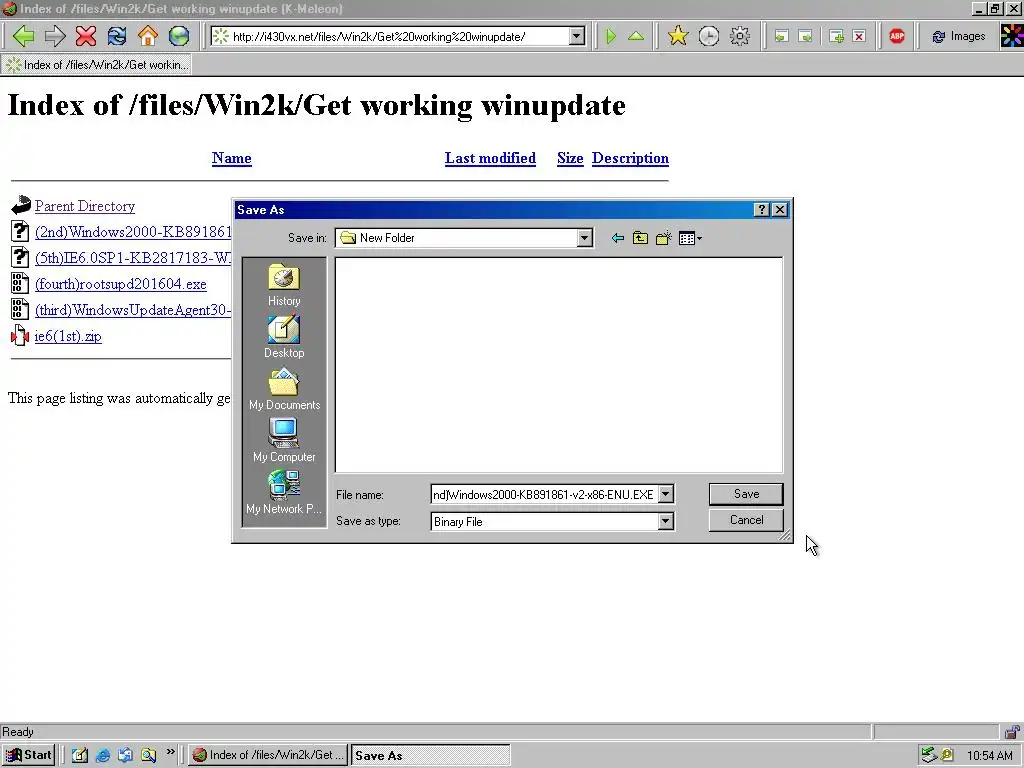
Task: Open the 'Save as type' Binary File dropdown
Action: pyautogui.click(x=665, y=521)
